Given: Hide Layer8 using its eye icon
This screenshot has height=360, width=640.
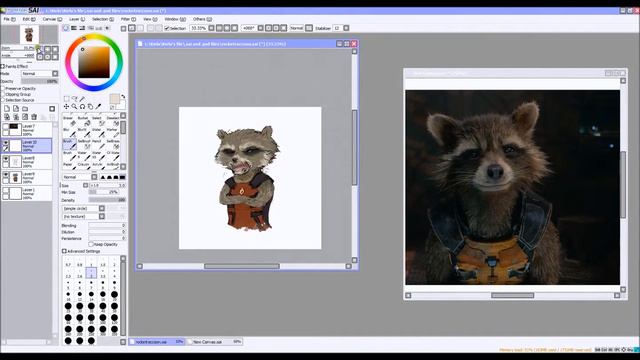Looking at the screenshot, I should [5, 158].
